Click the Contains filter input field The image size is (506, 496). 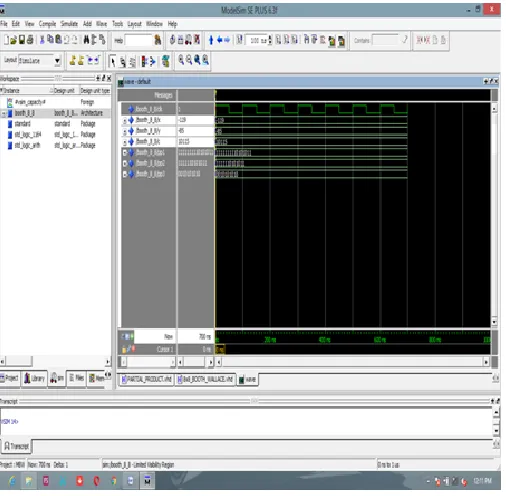(385, 40)
